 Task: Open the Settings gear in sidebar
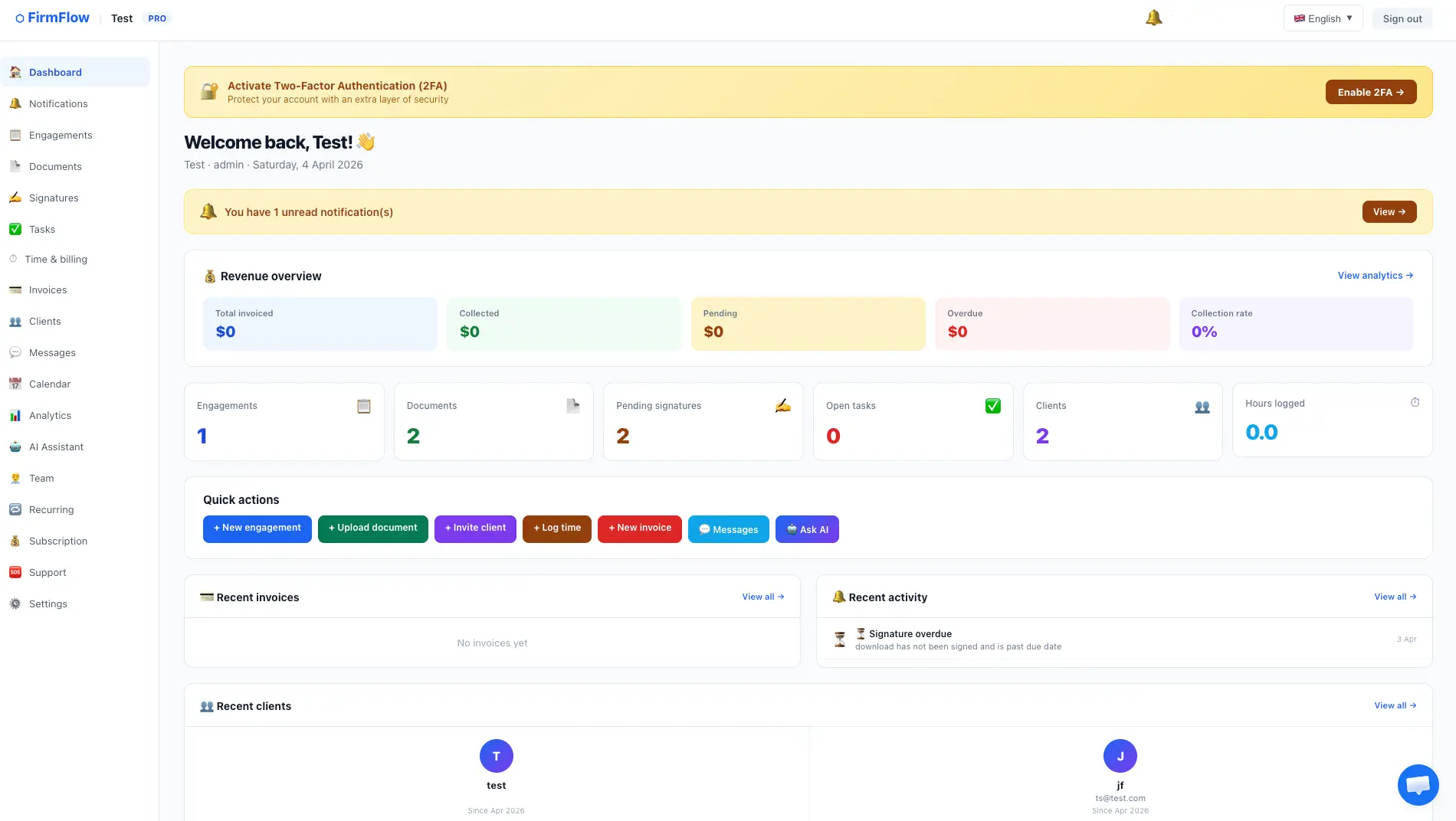15,603
